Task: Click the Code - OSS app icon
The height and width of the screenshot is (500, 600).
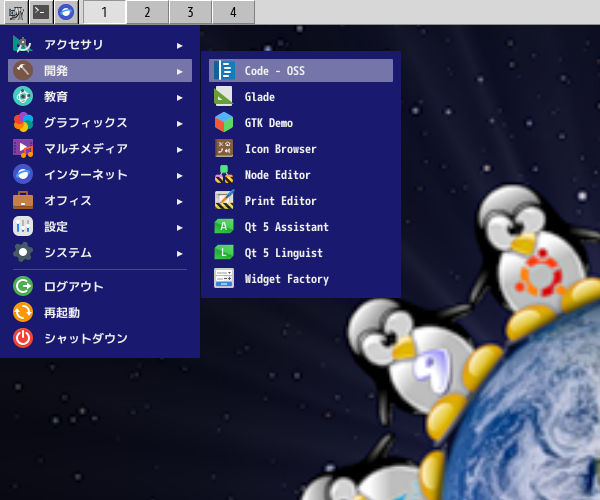Action: (224, 70)
